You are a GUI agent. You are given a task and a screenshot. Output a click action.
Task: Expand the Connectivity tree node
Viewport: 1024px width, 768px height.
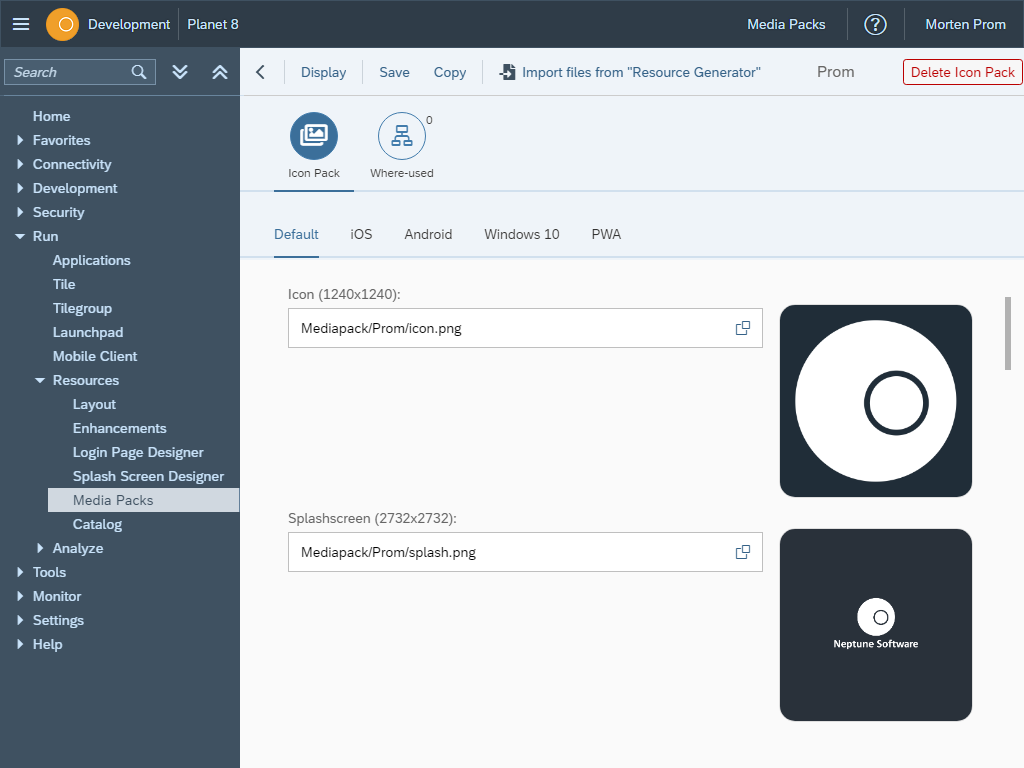pos(20,165)
